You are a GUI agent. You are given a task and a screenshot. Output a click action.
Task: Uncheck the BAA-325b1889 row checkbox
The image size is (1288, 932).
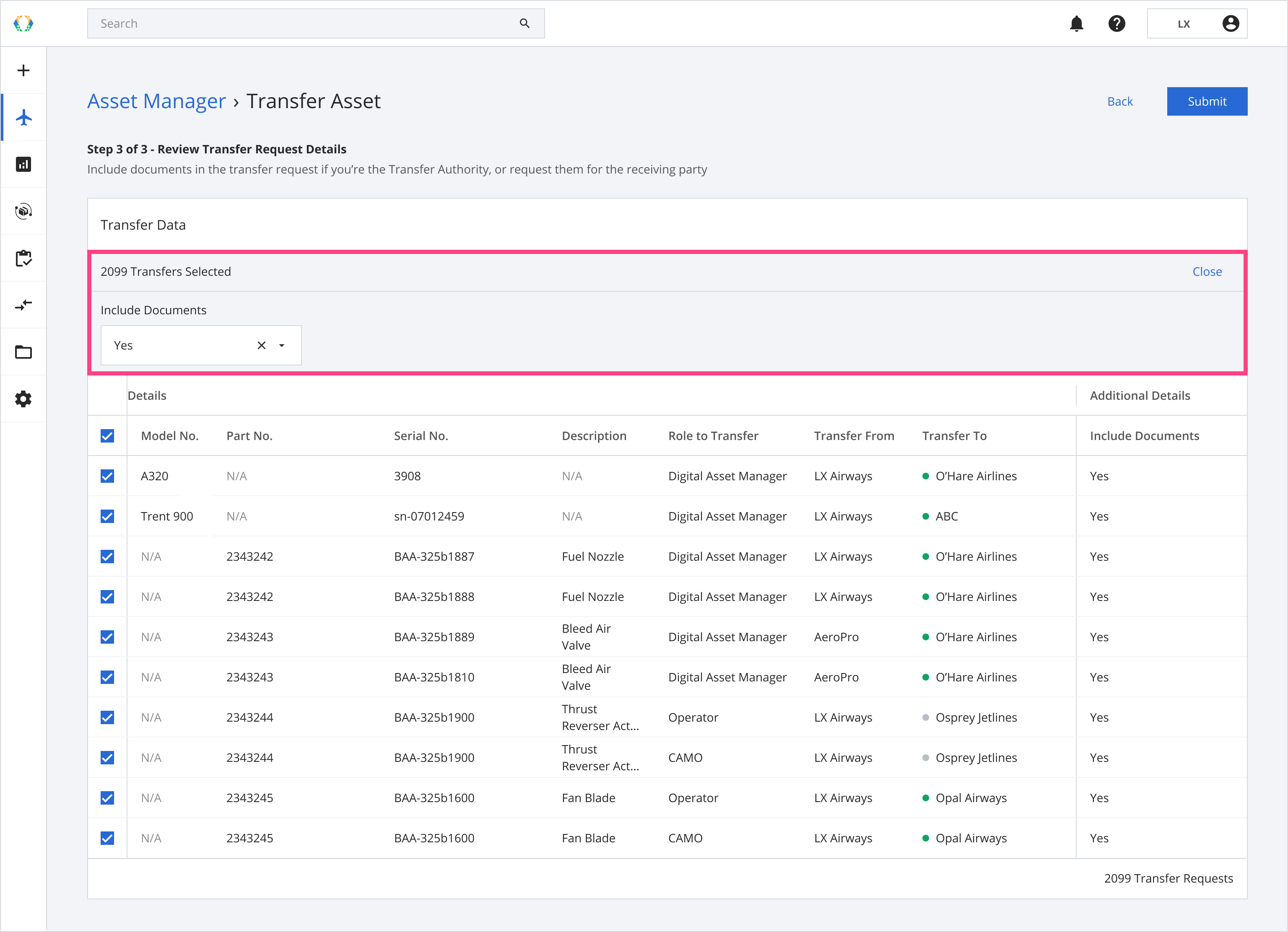point(107,637)
